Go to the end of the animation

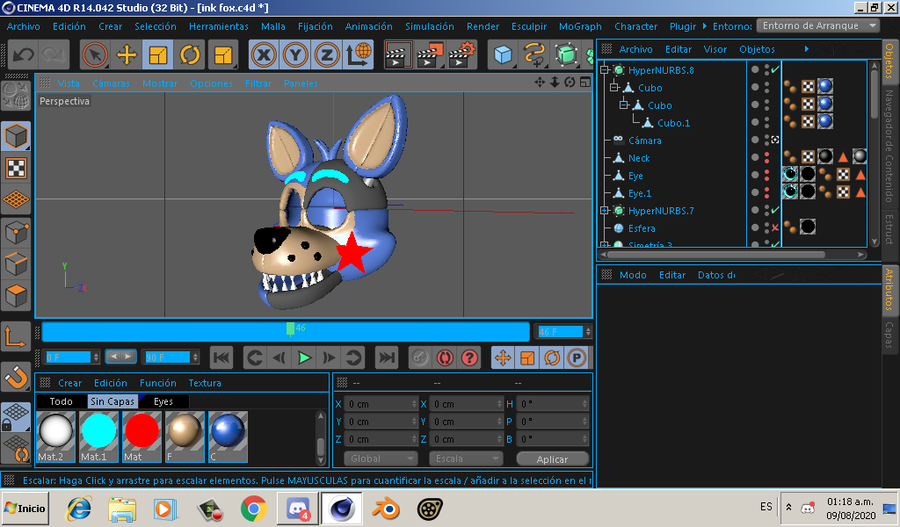click(386, 358)
